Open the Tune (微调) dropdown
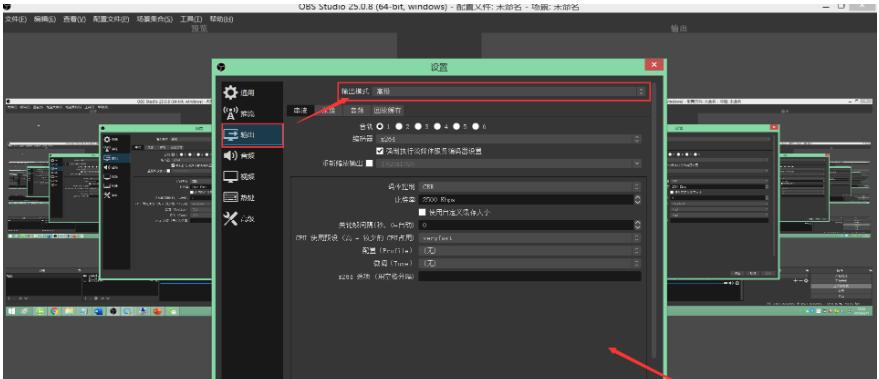The height and width of the screenshot is (379, 879). click(x=530, y=263)
